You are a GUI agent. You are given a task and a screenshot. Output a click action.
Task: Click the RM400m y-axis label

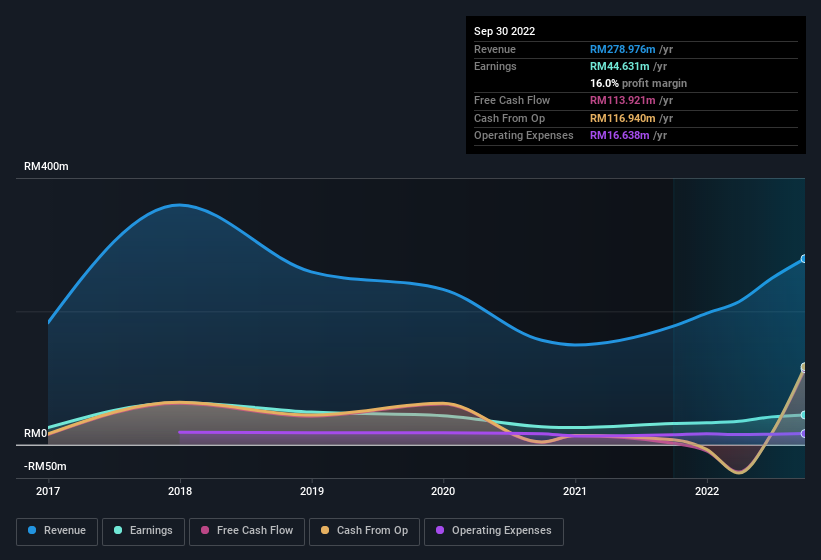(x=46, y=166)
